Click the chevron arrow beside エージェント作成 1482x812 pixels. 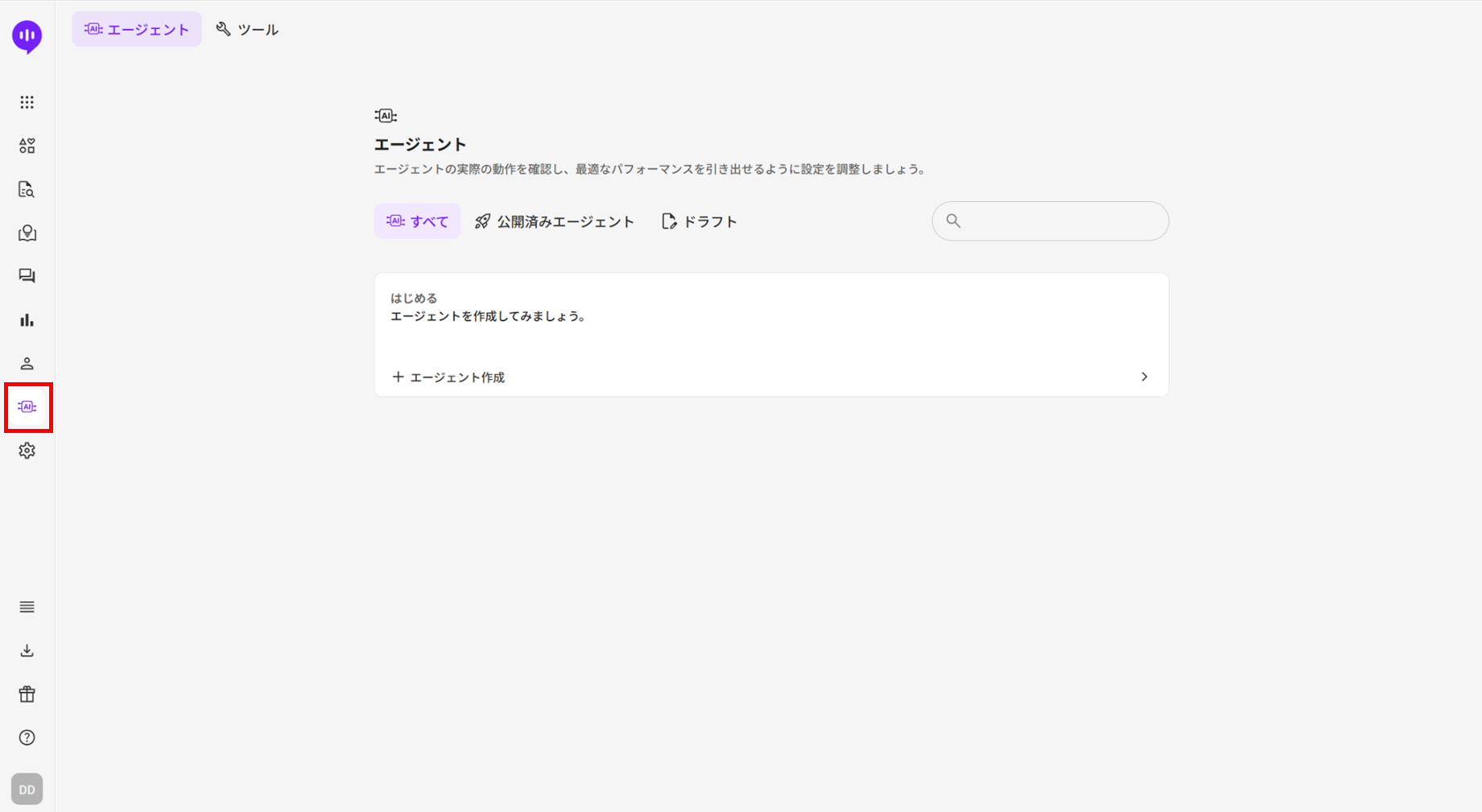pyautogui.click(x=1144, y=377)
